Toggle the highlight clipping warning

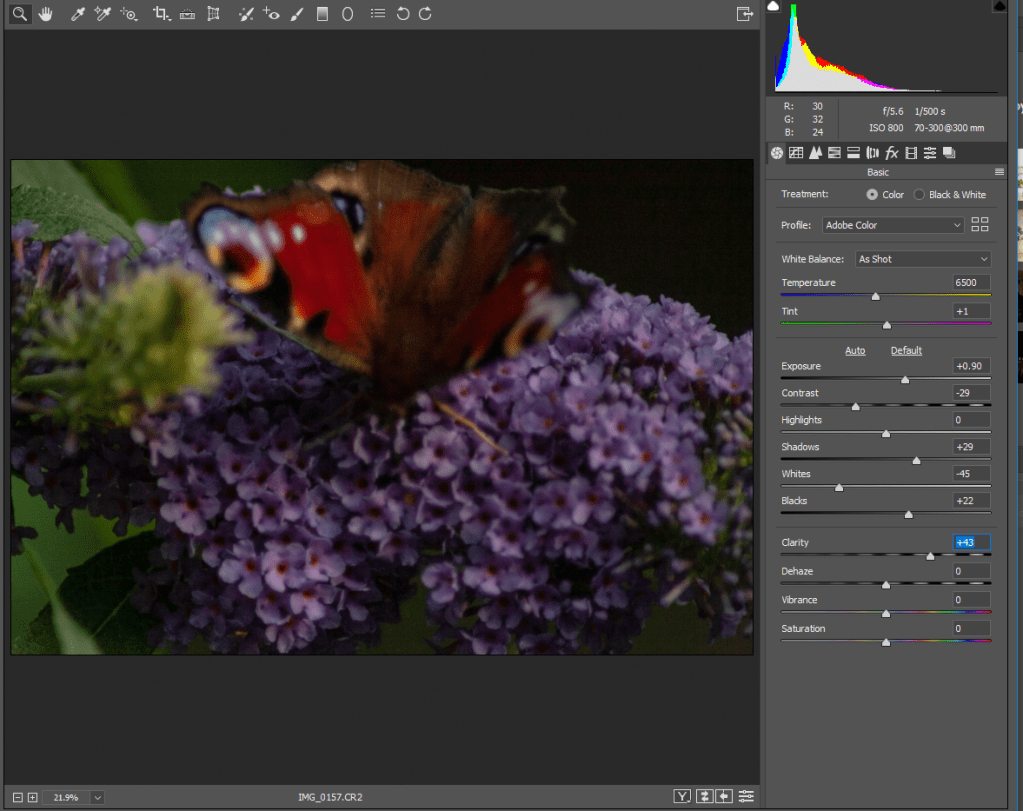(x=999, y=7)
